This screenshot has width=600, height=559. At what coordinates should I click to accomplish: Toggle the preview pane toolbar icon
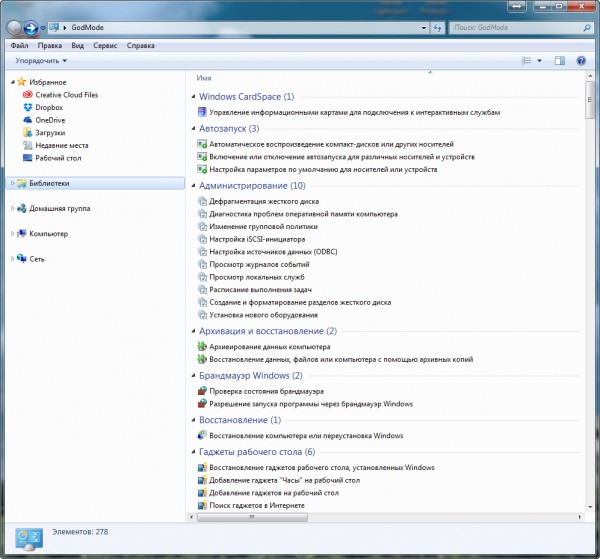pos(560,61)
